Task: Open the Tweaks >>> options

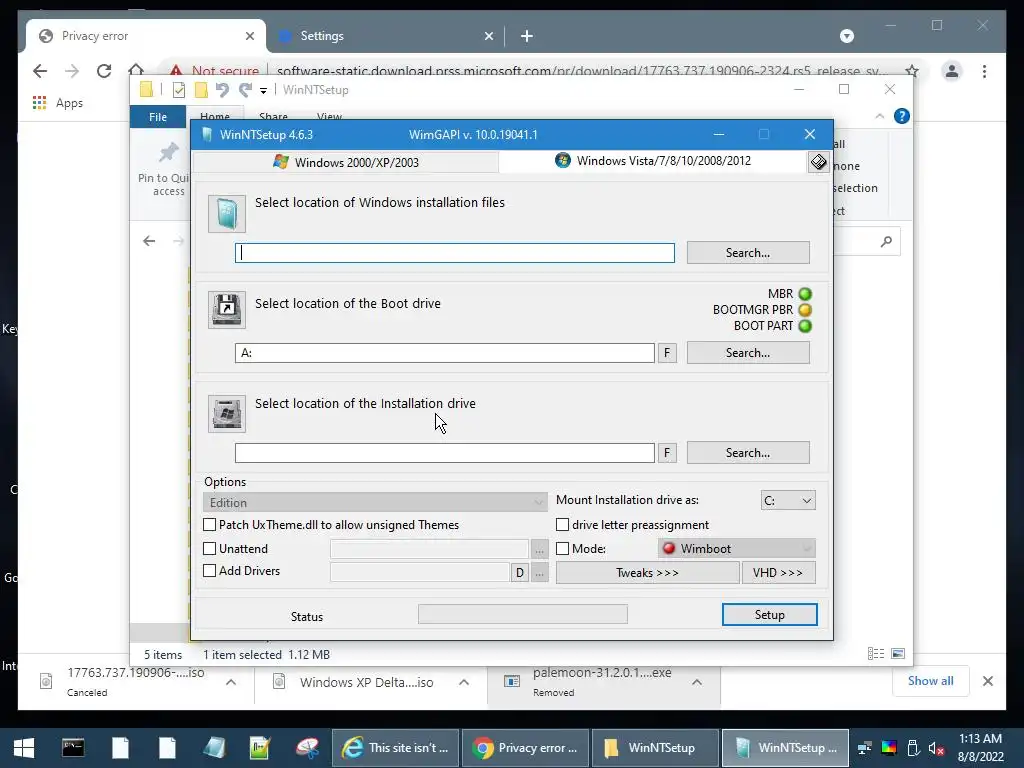Action: tap(647, 573)
